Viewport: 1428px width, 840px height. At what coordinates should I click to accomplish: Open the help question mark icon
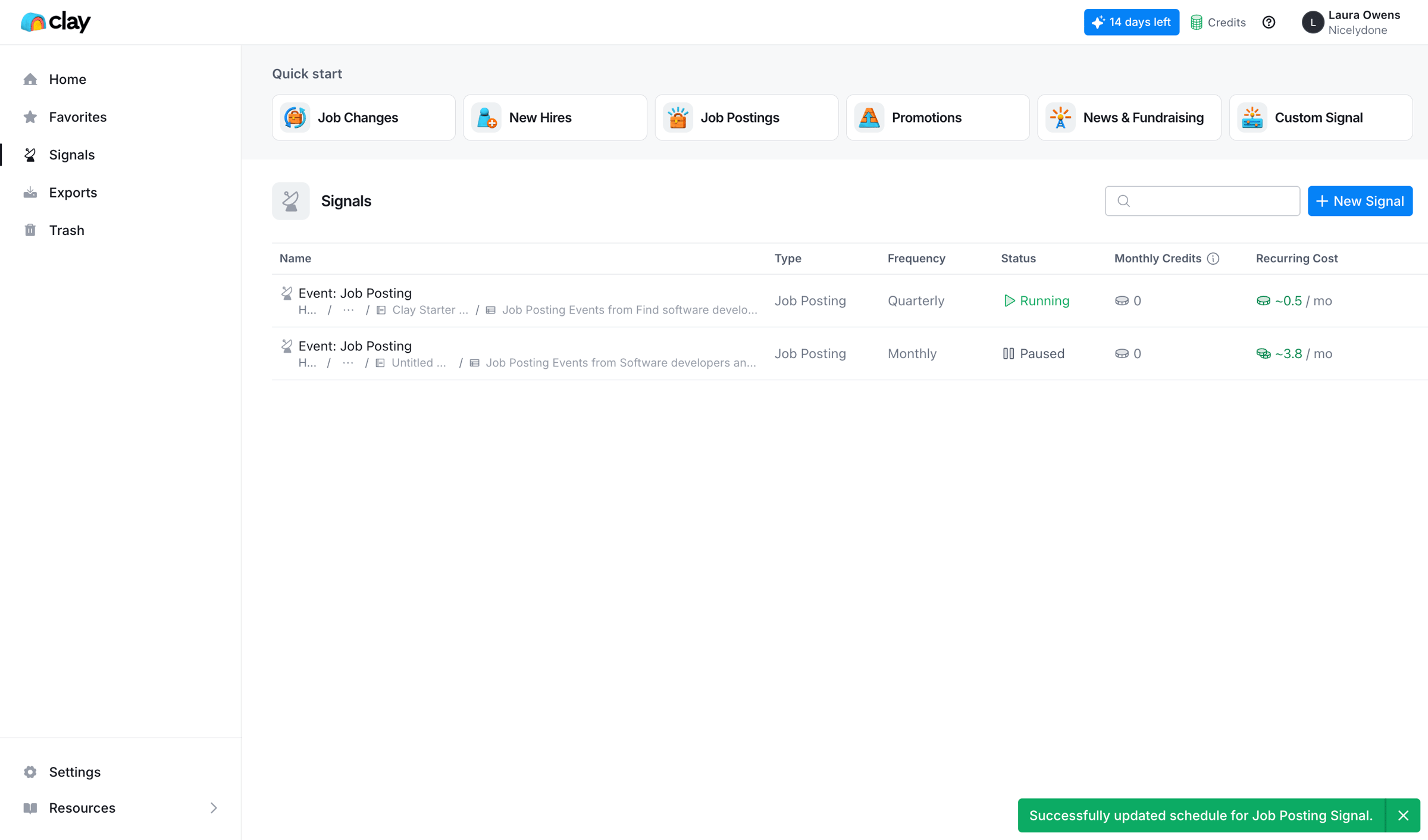coord(1269,22)
